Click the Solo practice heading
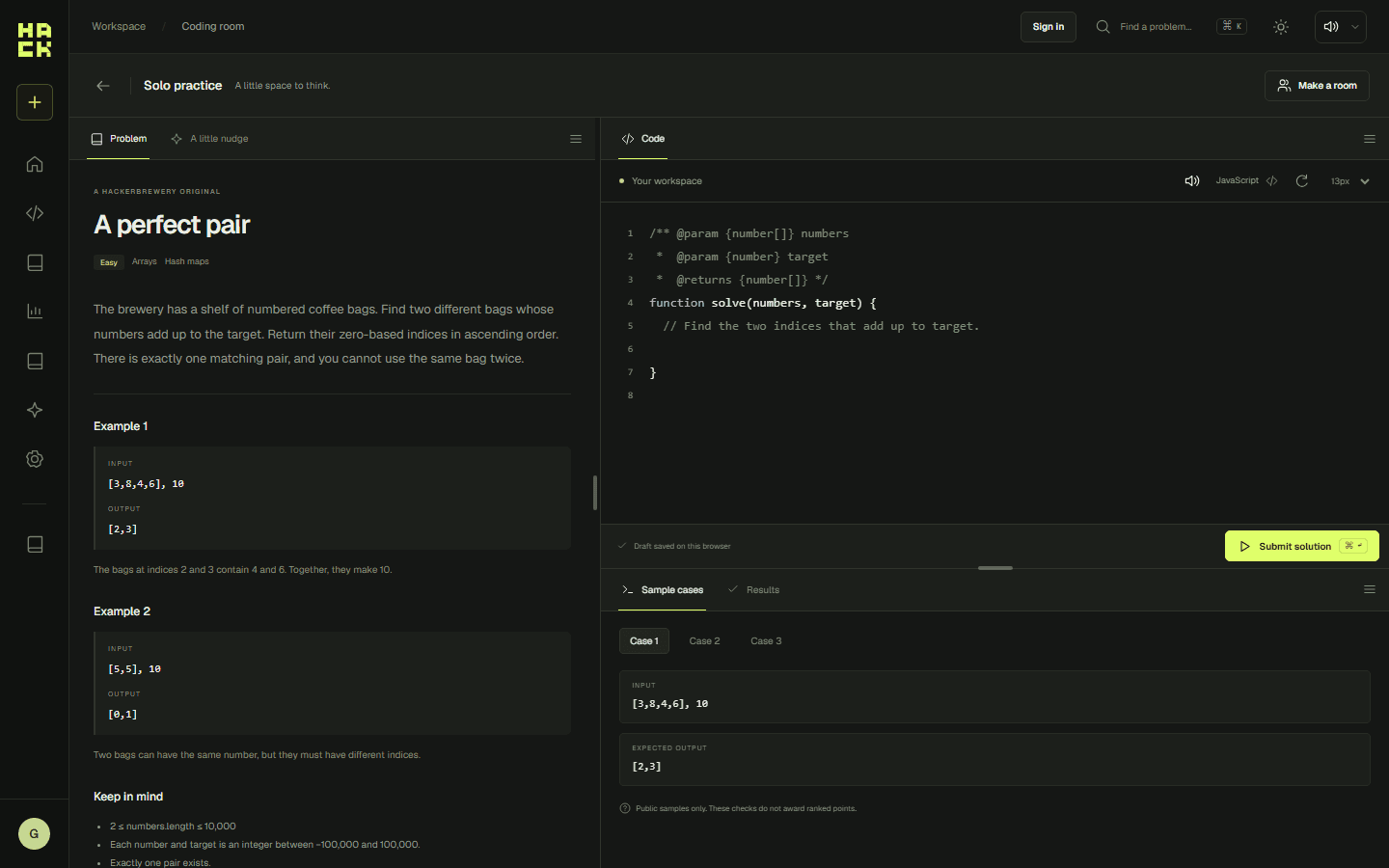 point(183,86)
